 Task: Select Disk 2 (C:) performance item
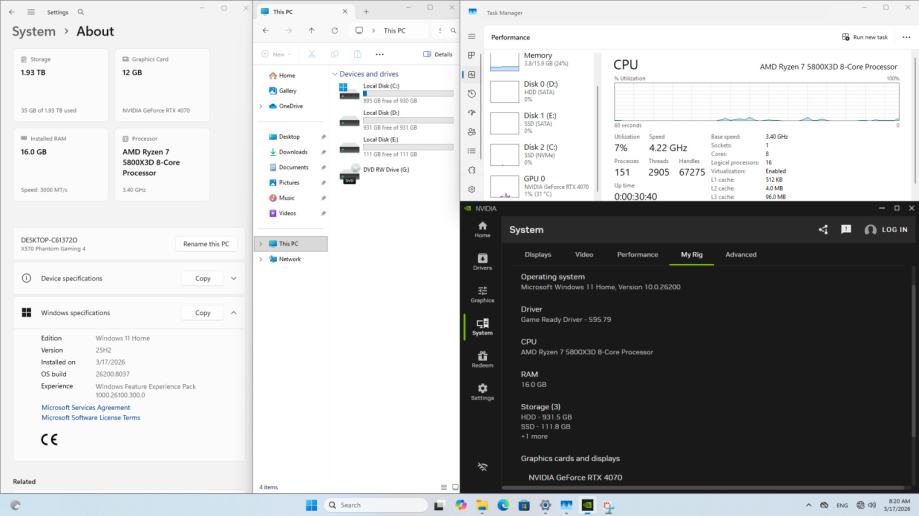[x=540, y=155]
